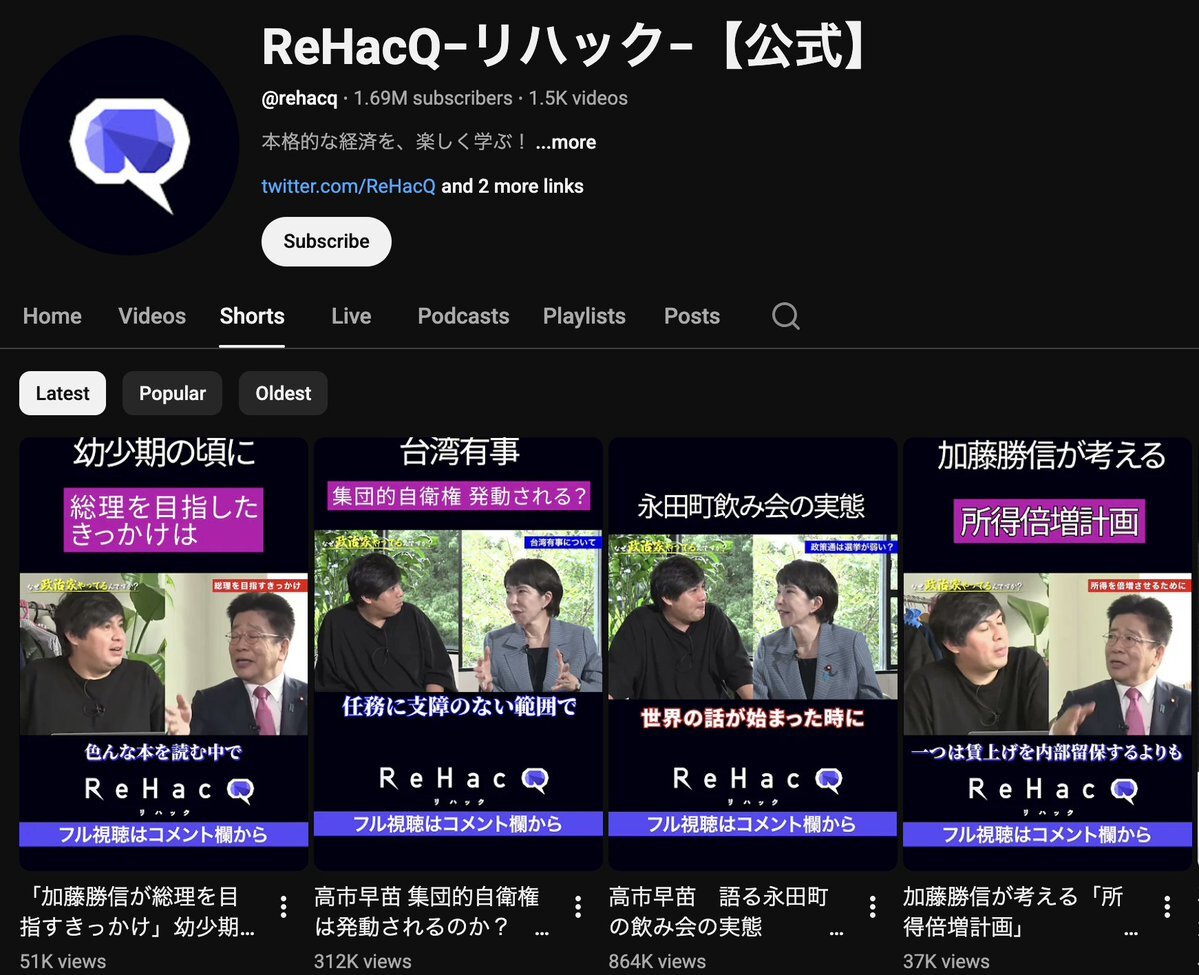Select the Popular filter chip
Viewport: 1199px width, 975px height.
[172, 393]
